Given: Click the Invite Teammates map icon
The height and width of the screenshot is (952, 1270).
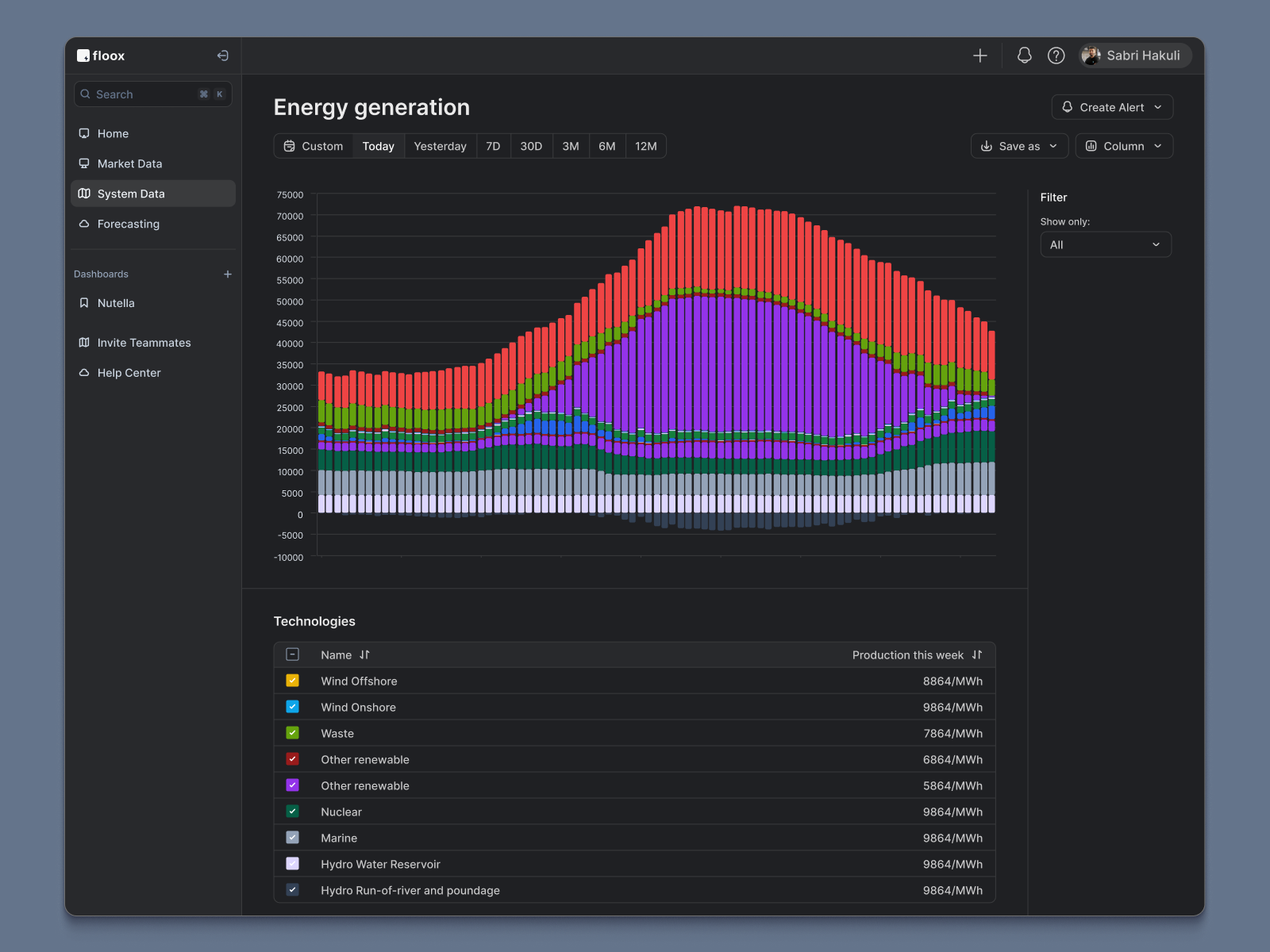Looking at the screenshot, I should click(84, 343).
